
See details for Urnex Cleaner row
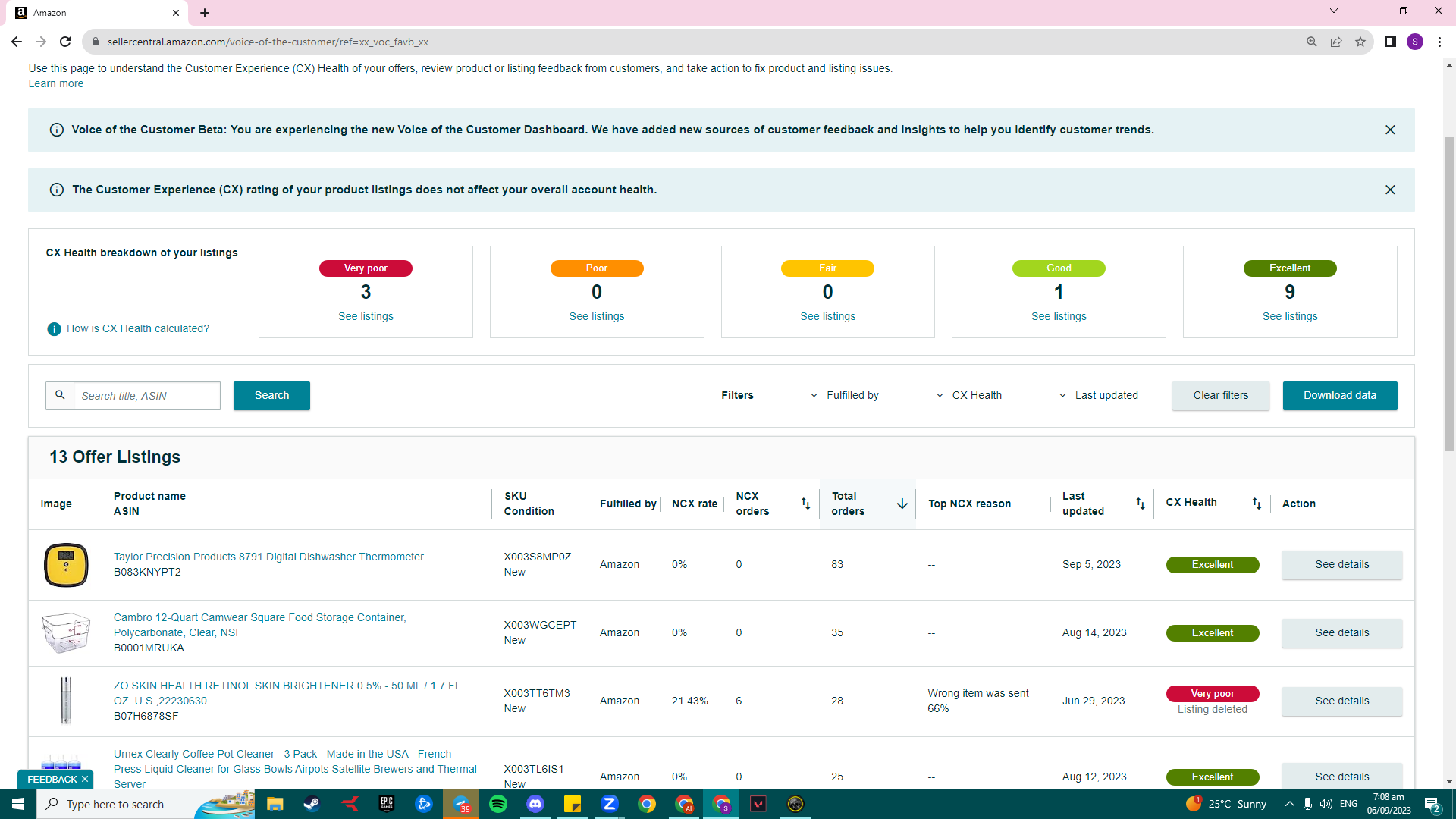[x=1341, y=777]
